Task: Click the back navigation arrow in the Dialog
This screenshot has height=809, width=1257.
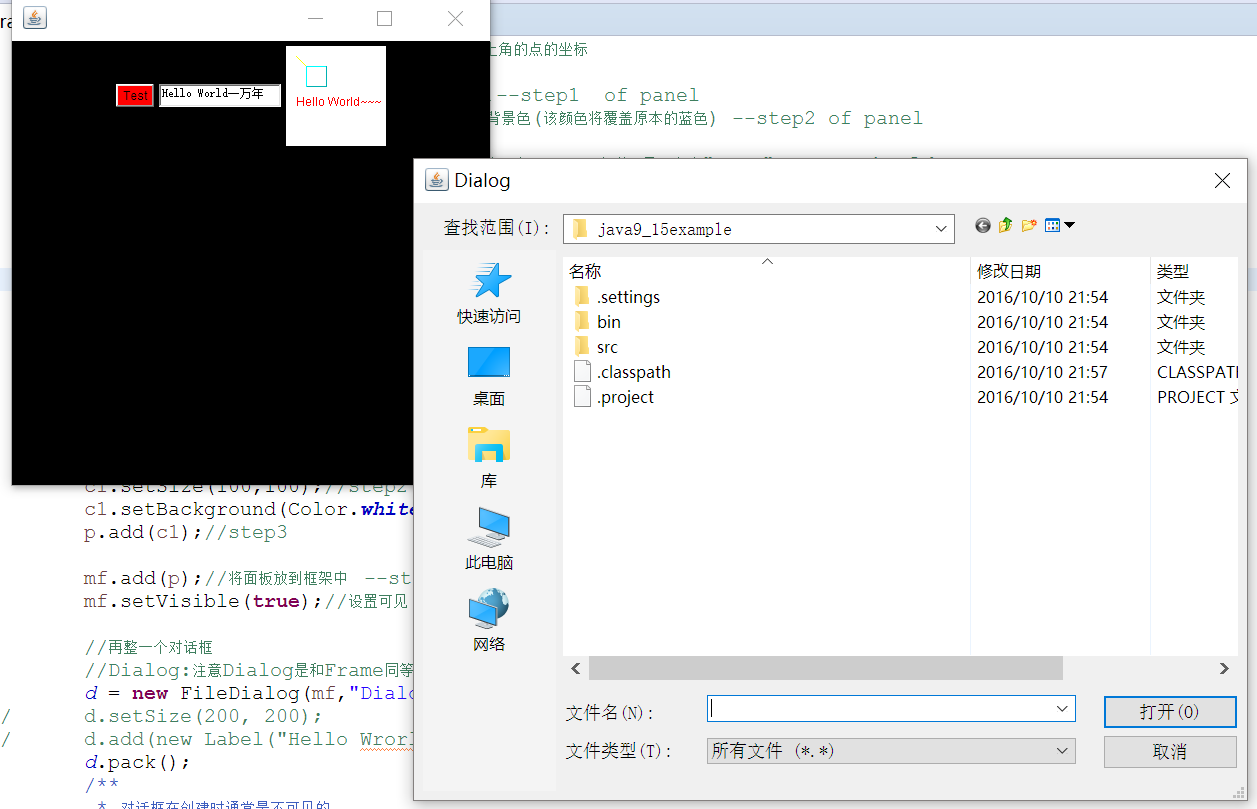Action: (x=982, y=225)
